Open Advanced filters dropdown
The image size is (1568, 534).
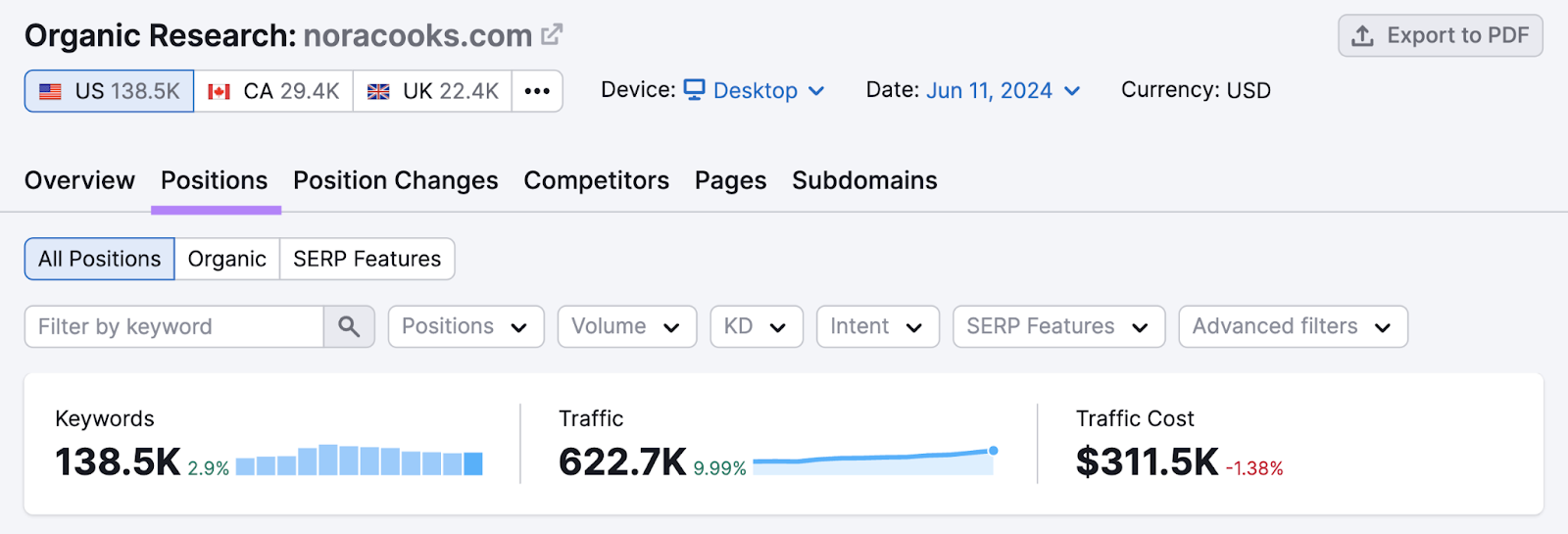tap(1293, 326)
